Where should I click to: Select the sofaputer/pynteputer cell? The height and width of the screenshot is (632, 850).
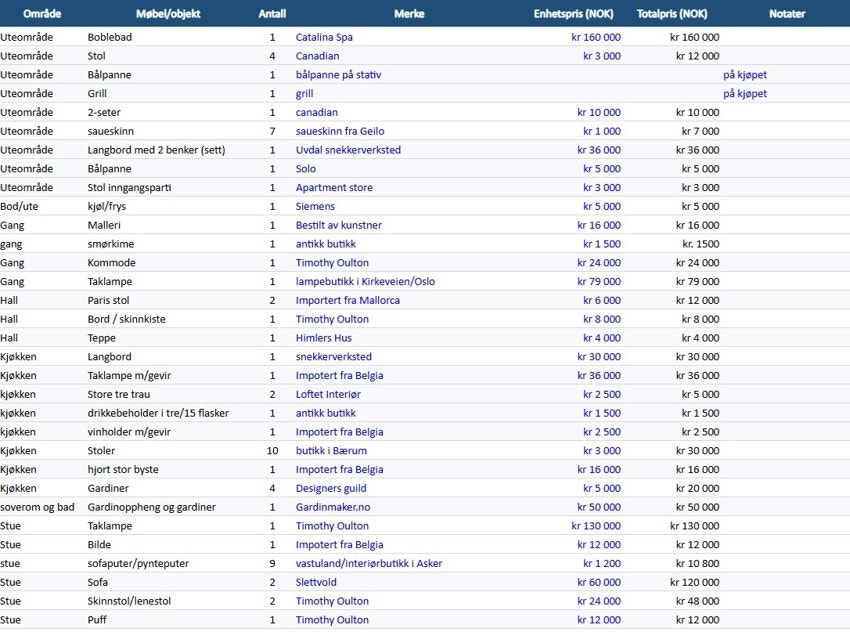138,563
